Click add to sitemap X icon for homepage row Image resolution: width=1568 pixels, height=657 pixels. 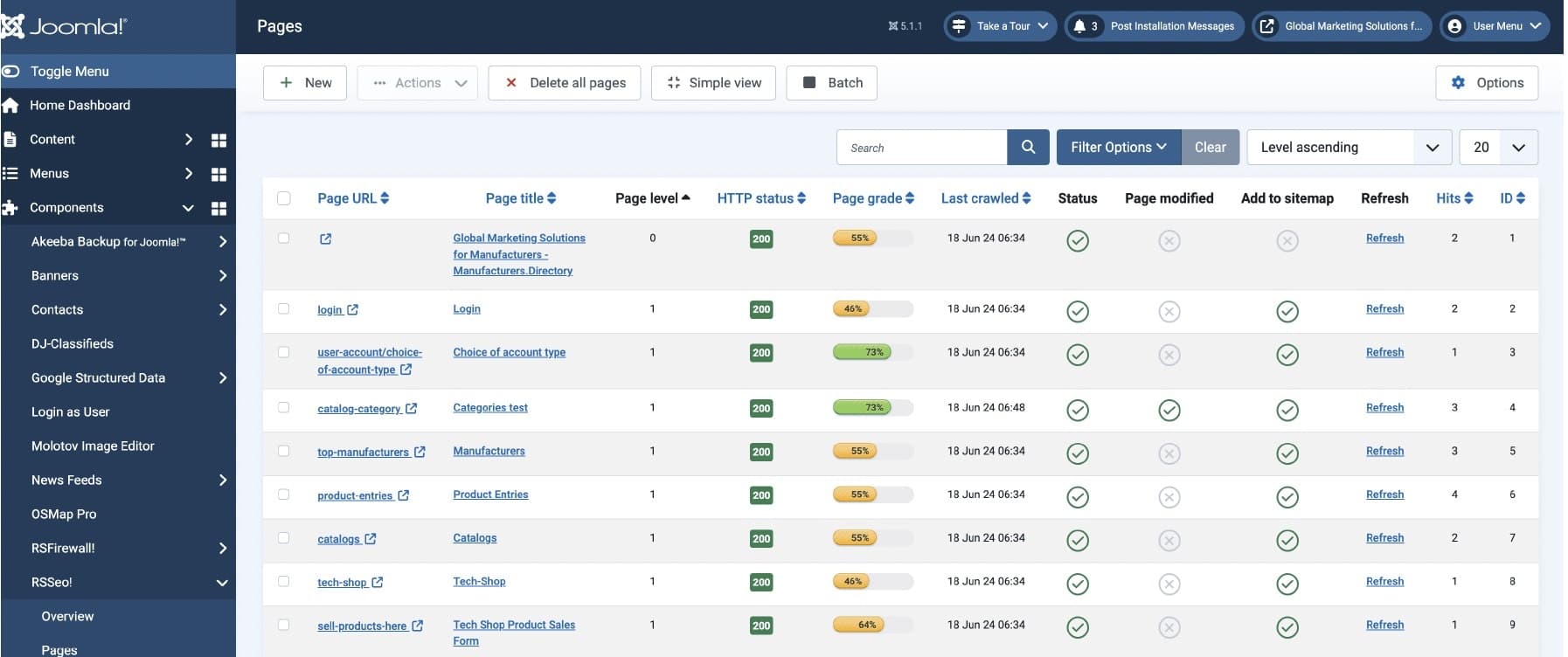[1287, 240]
